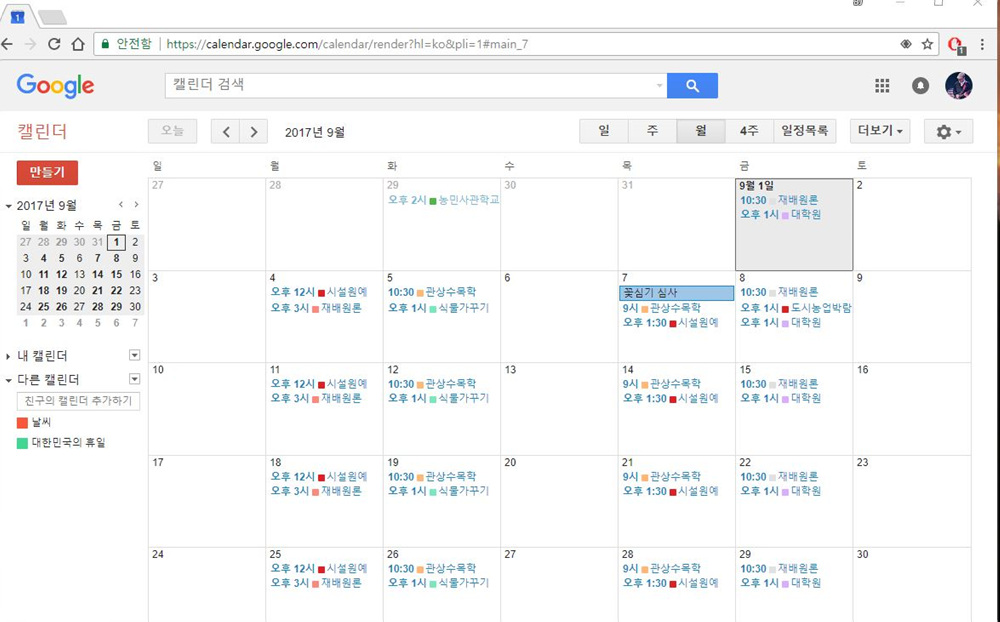Go to previous month in main toolbar
1000x622 pixels.
pos(226,132)
